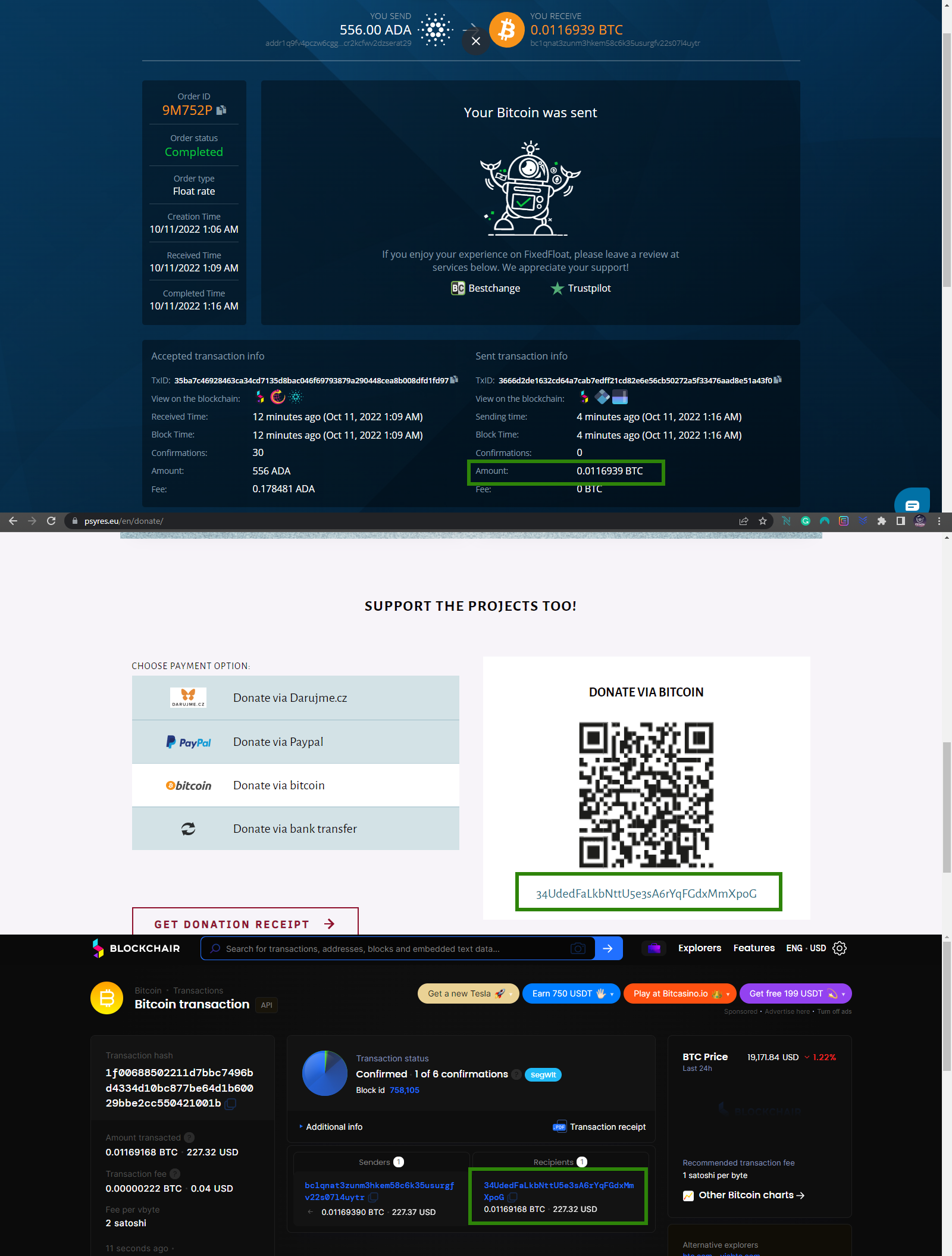Open Blockchair explorer for accepted ADA transaction

(260, 397)
